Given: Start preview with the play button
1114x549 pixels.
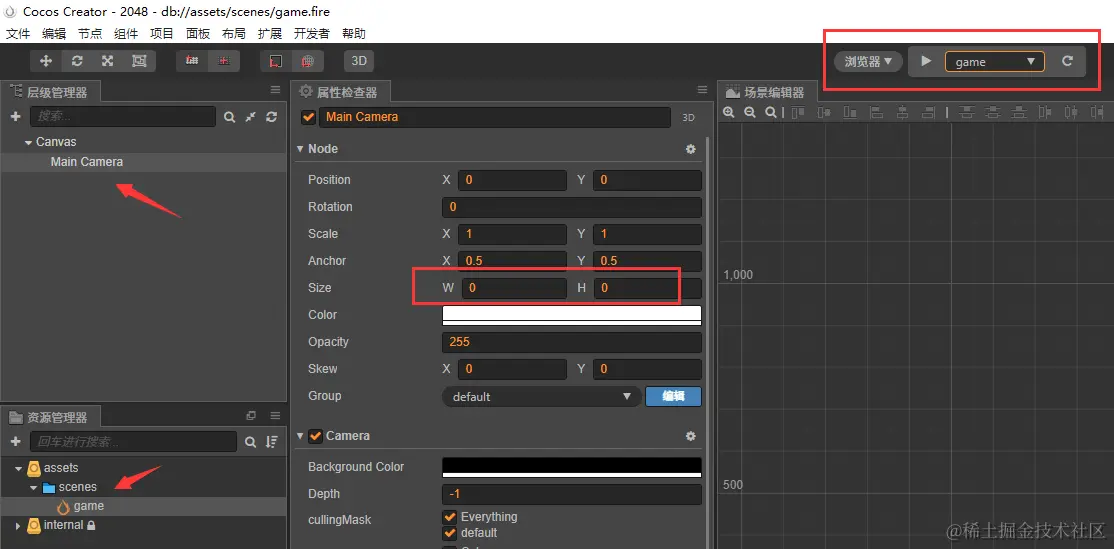Looking at the screenshot, I should point(926,61).
